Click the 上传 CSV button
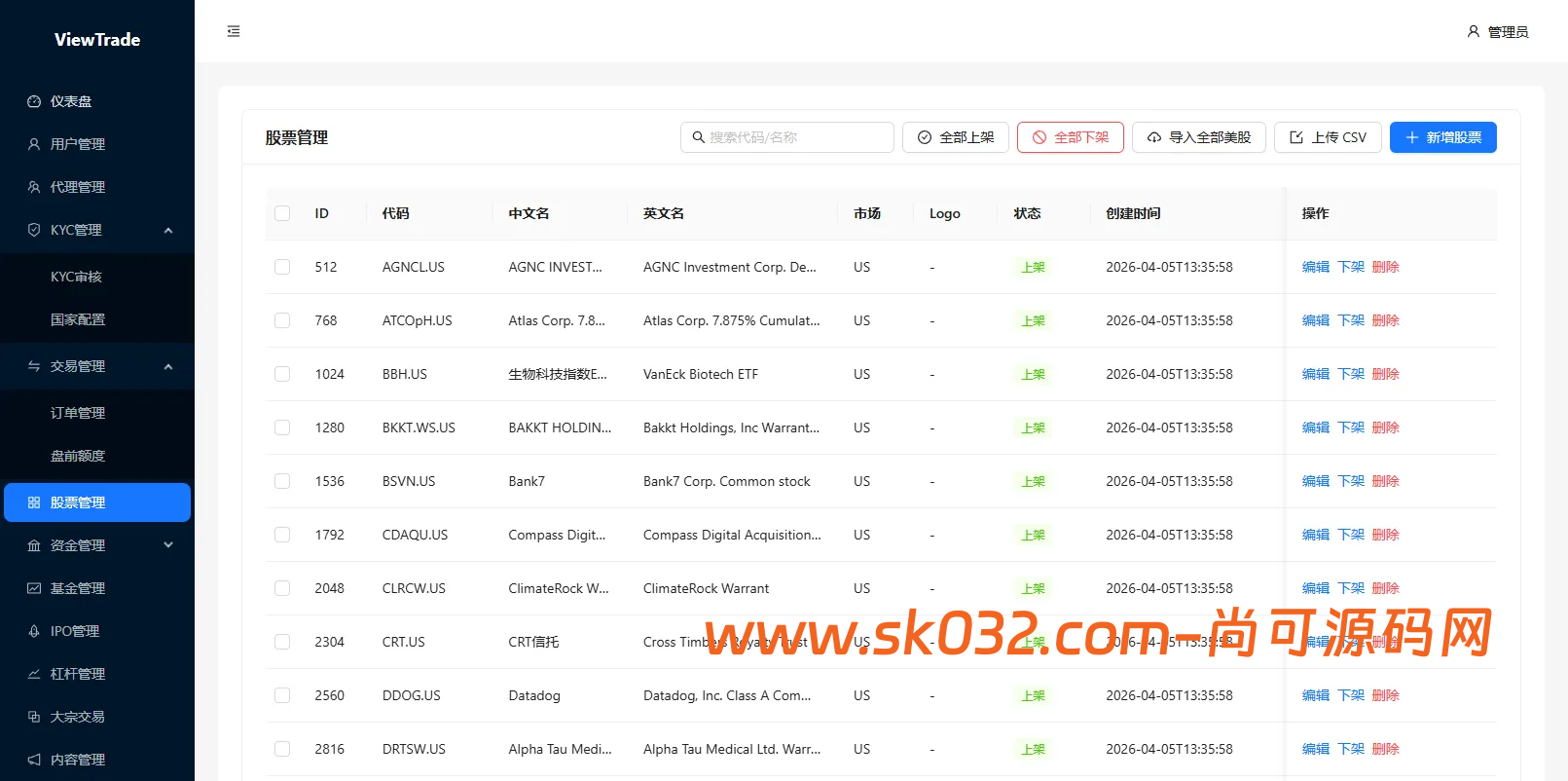Screen dimensions: 1568x781 point(1328,137)
